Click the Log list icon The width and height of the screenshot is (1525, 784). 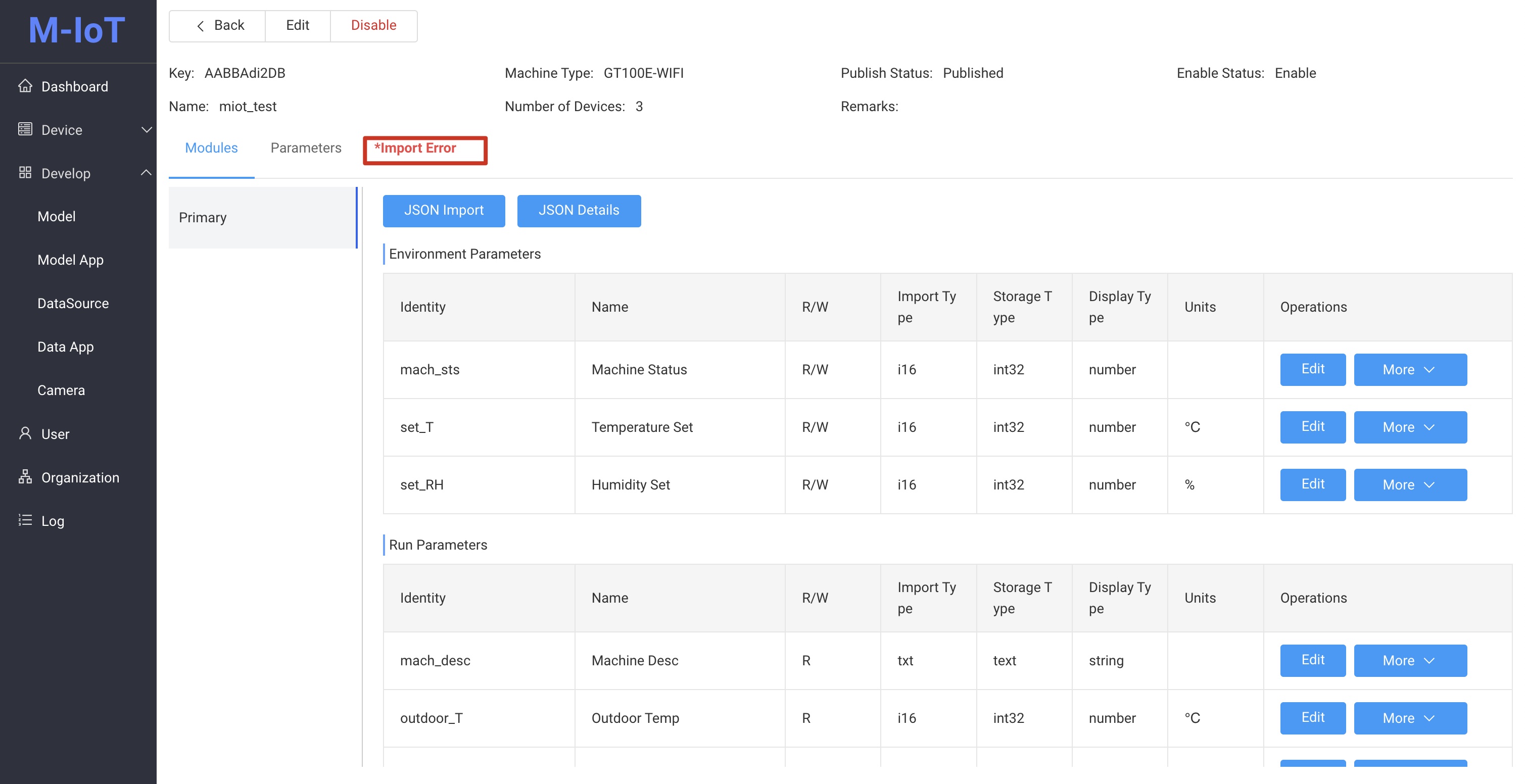25,519
